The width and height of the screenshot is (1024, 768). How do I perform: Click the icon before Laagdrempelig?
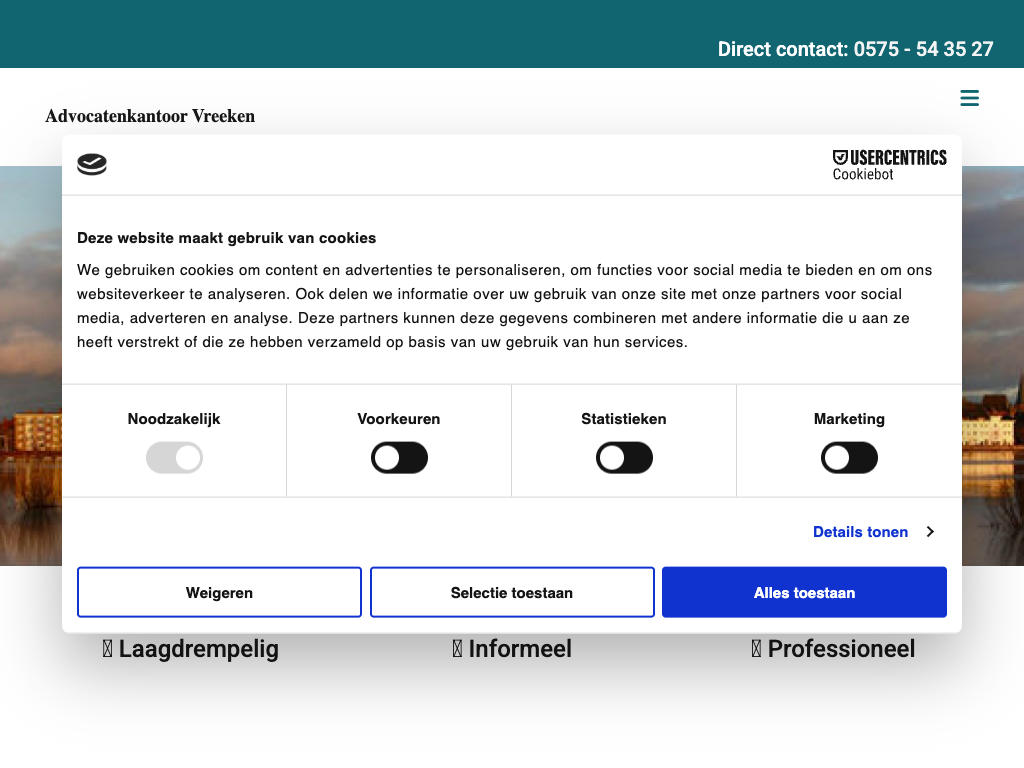point(107,649)
